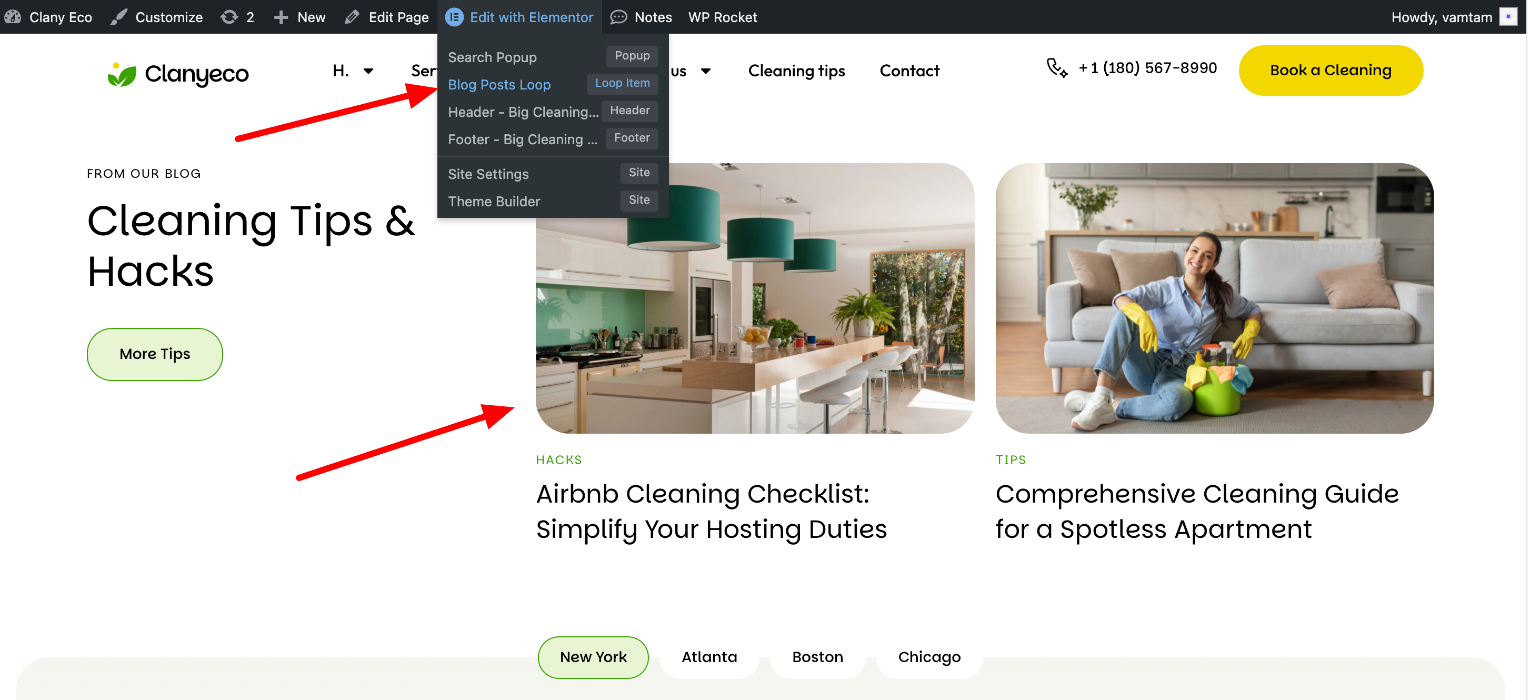Open Edit with Elementor menu

(520, 17)
